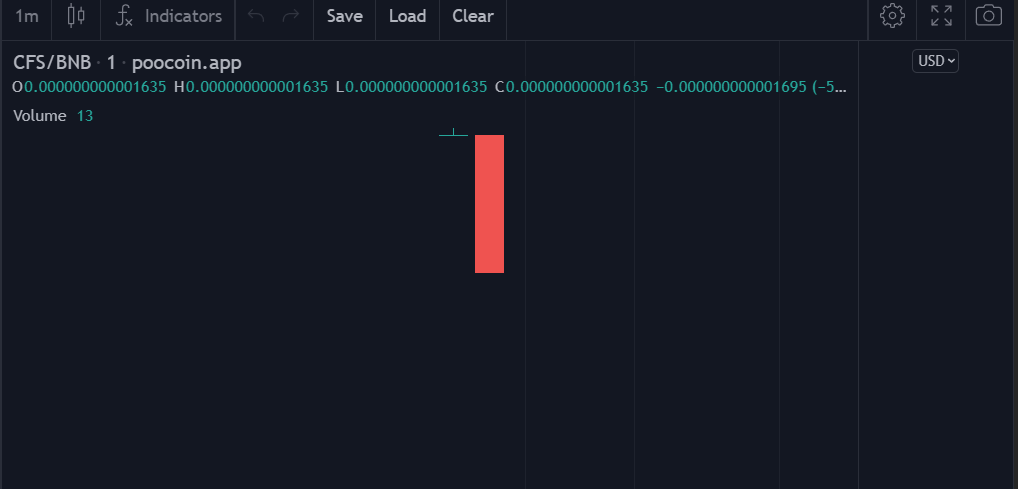1018x489 pixels.
Task: Open the USD currency dropdown
Action: coord(935,61)
